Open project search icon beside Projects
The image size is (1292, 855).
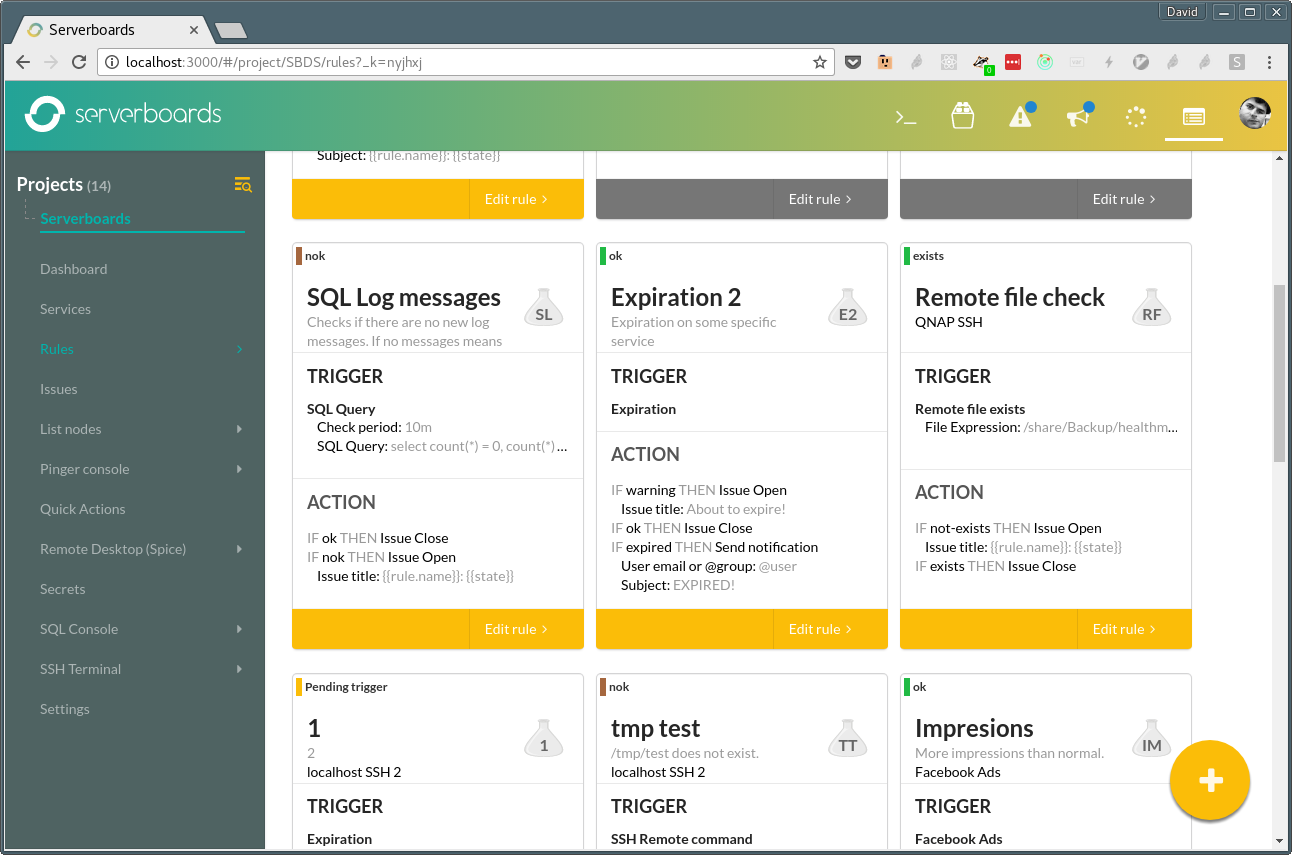tap(243, 184)
